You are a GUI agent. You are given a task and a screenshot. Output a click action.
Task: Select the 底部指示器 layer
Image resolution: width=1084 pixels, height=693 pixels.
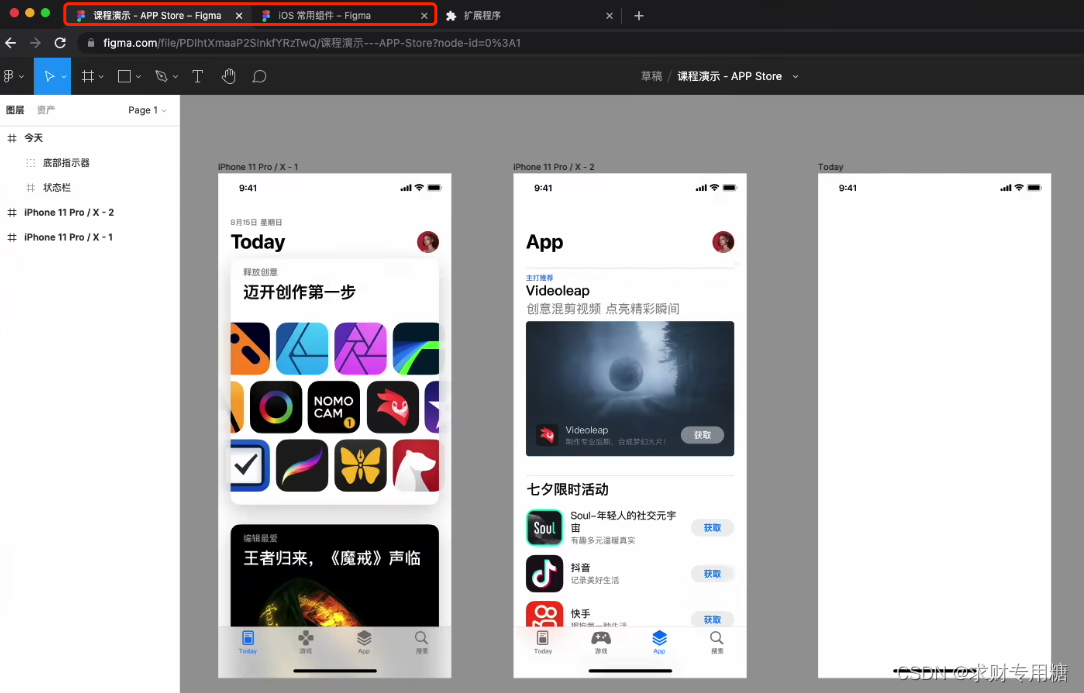point(90,163)
